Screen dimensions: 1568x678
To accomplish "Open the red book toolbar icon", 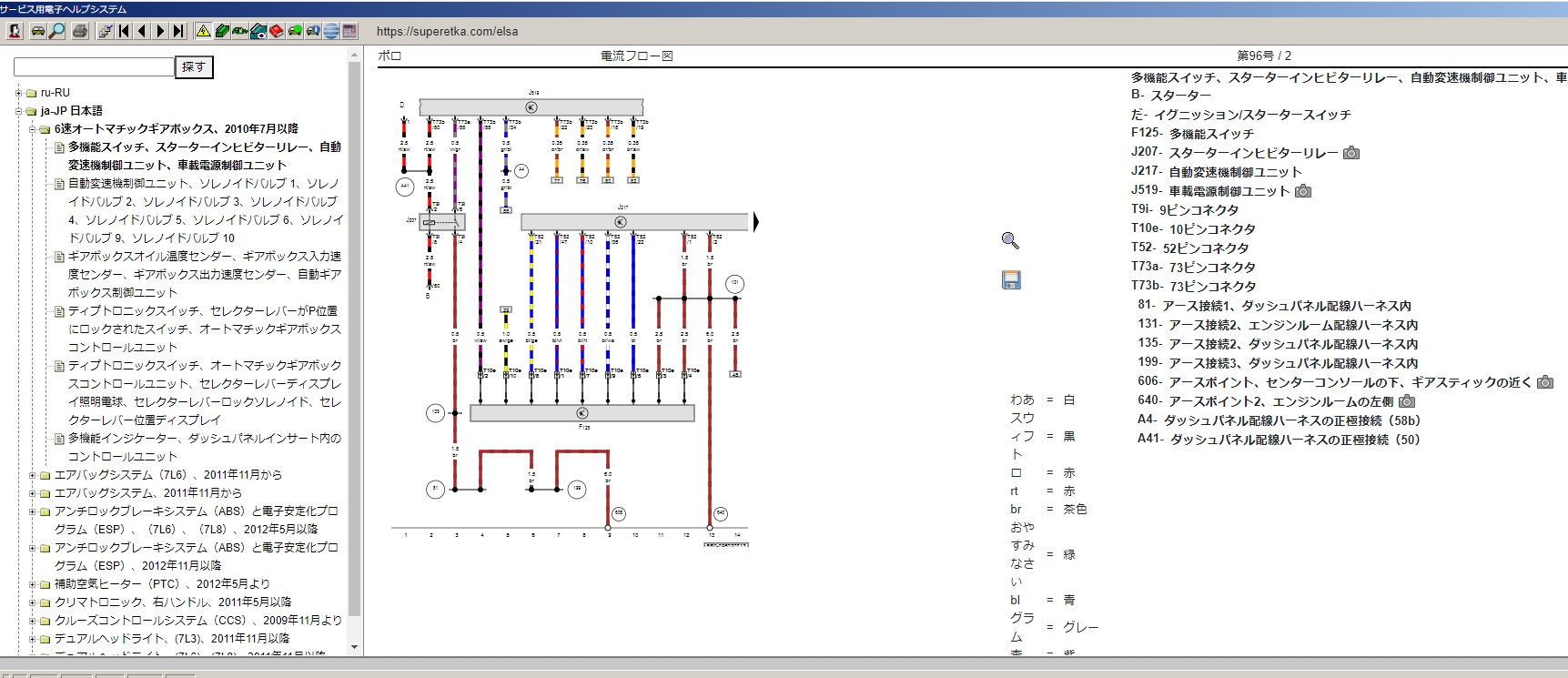I will [x=277, y=31].
